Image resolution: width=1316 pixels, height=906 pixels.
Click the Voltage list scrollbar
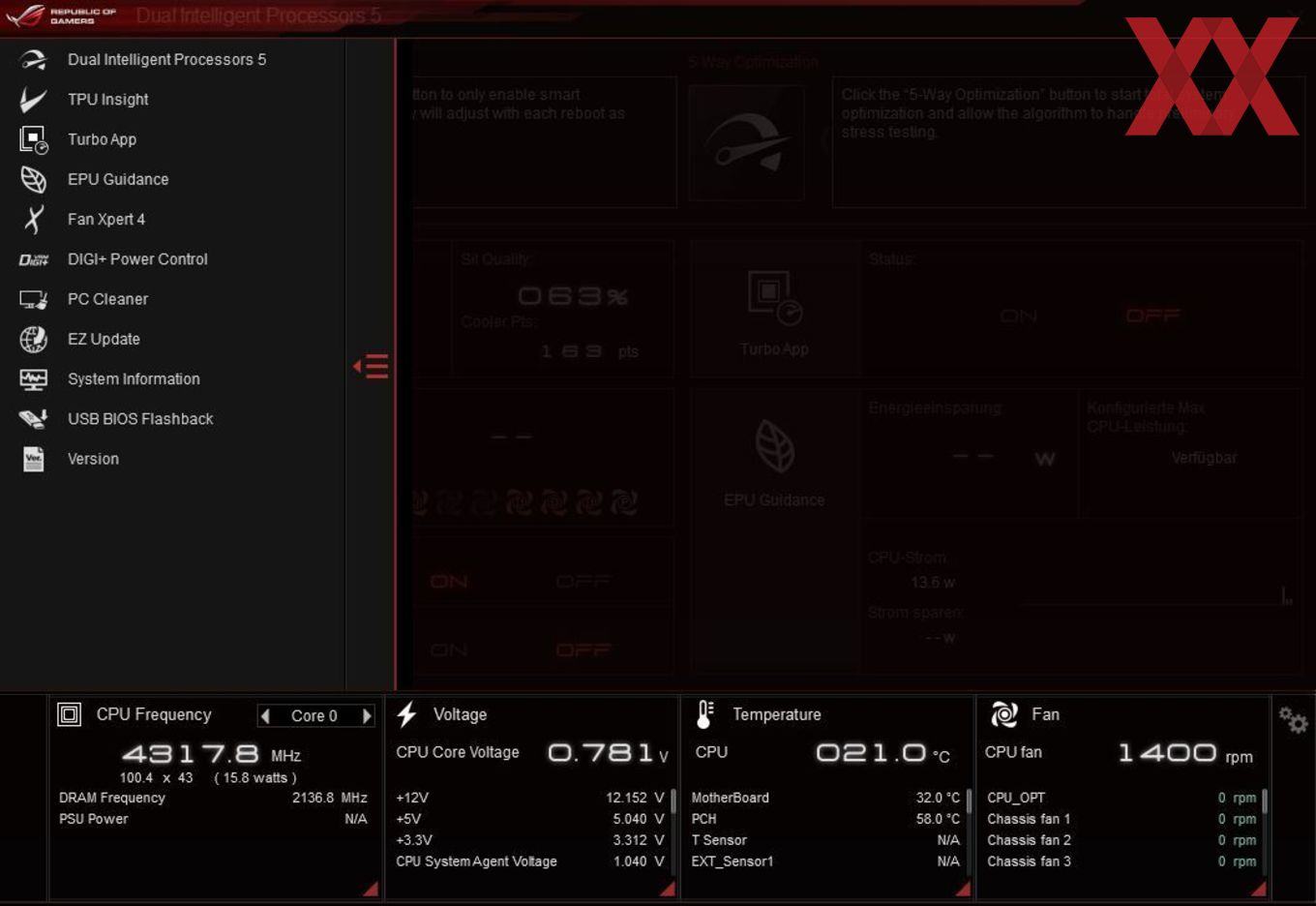[673, 802]
